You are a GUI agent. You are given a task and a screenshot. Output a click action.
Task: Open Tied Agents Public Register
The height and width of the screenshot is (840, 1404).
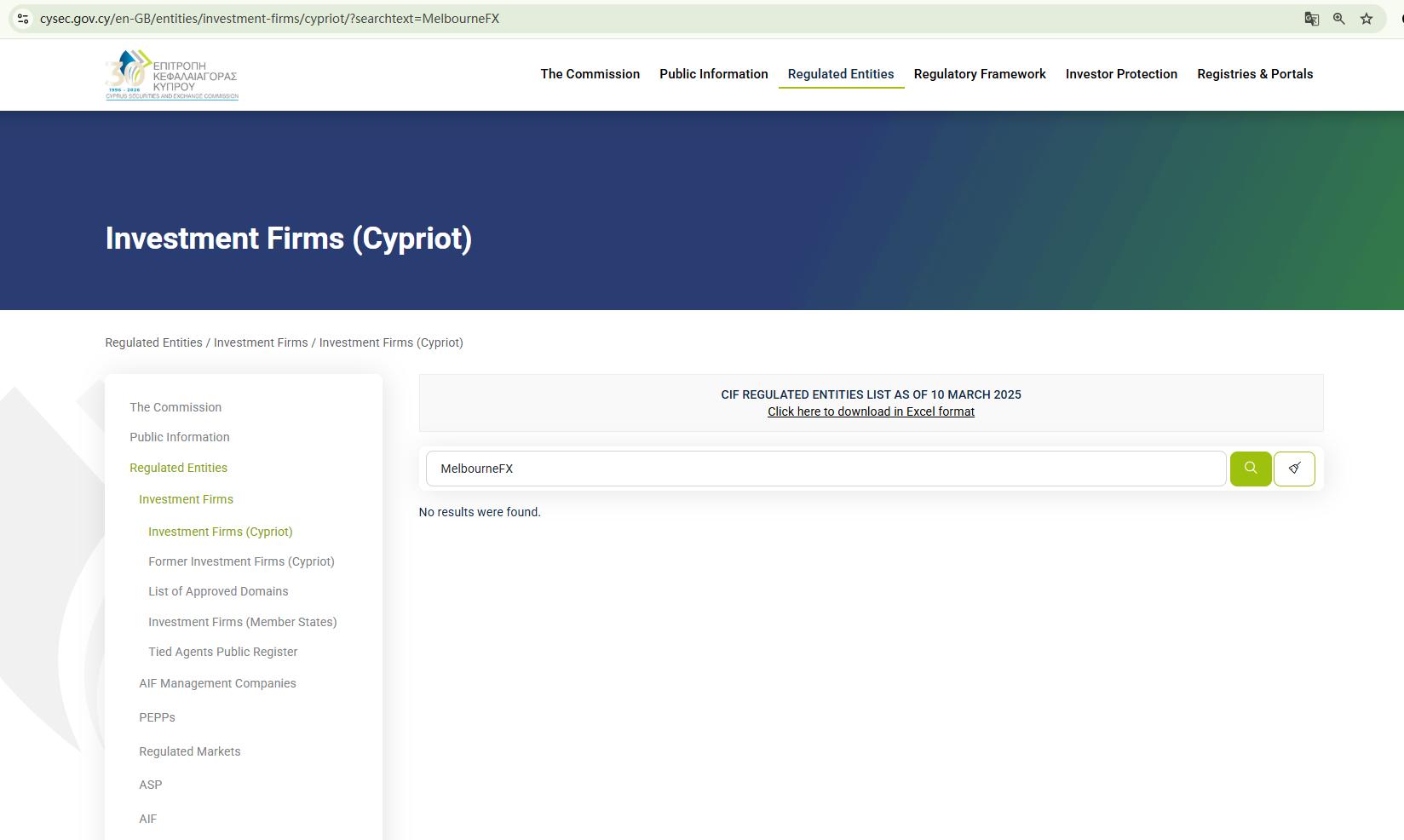pos(223,652)
